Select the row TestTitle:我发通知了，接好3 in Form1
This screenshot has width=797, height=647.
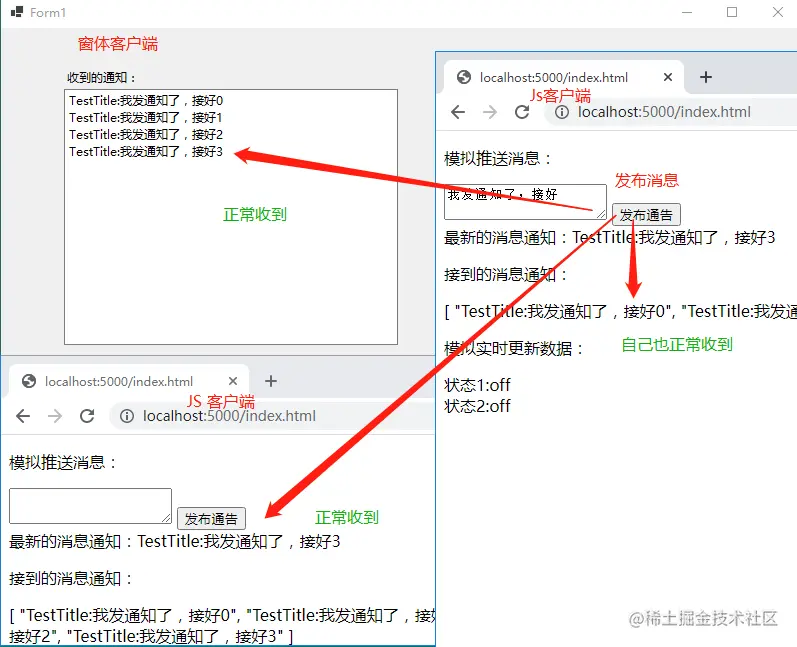click(146, 151)
